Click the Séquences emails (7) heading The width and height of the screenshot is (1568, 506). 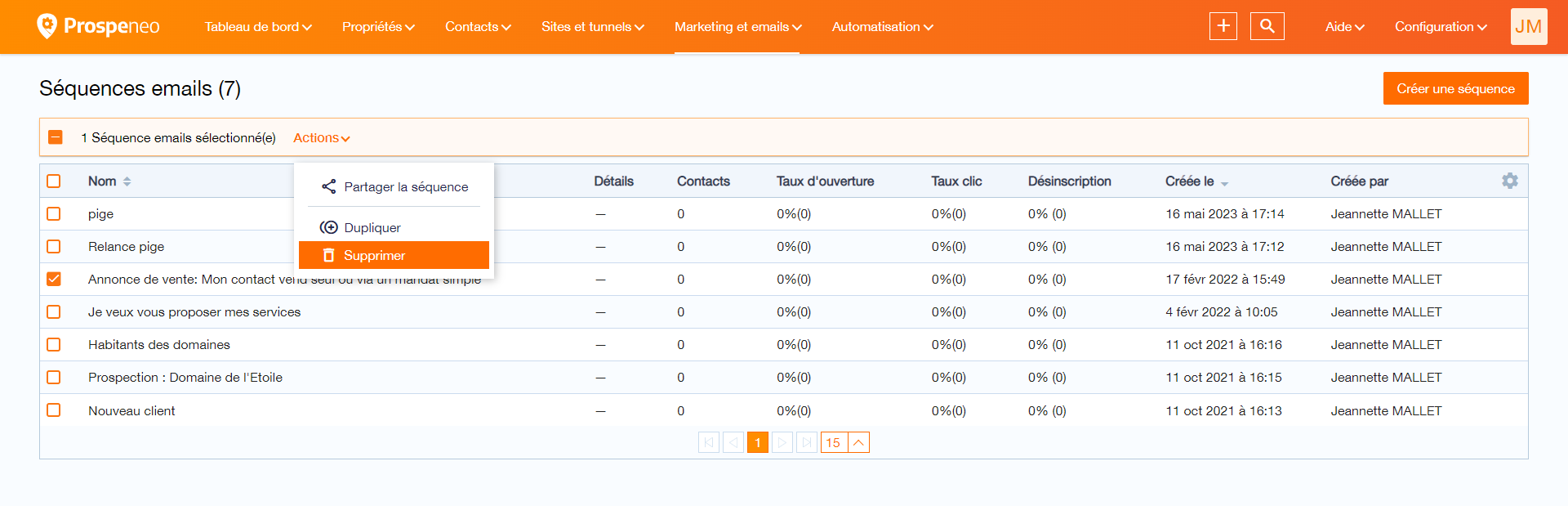pyautogui.click(x=140, y=88)
